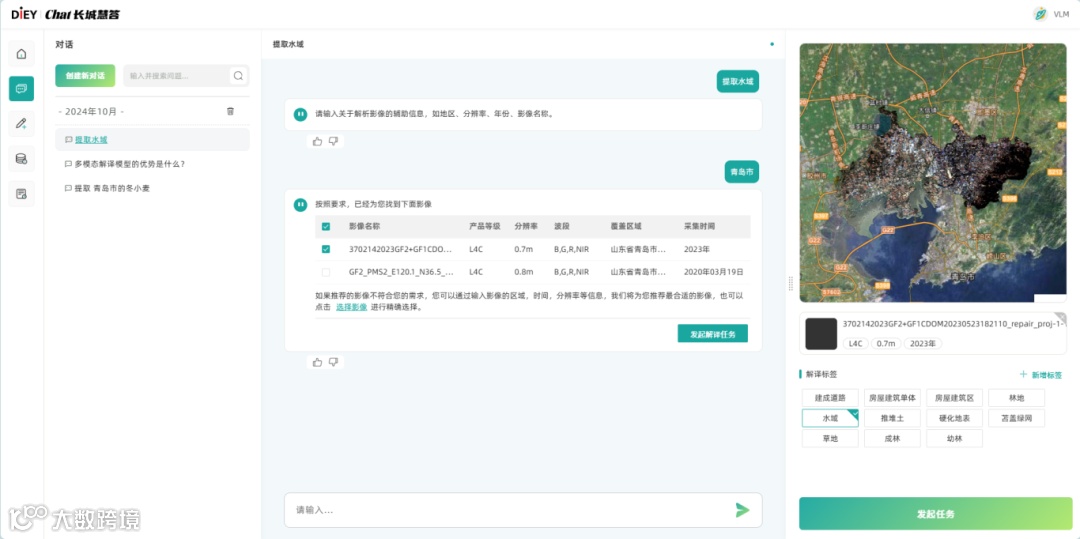The width and height of the screenshot is (1080, 539).
Task: Toggle the 推堆土 label tag
Action: coord(892,418)
